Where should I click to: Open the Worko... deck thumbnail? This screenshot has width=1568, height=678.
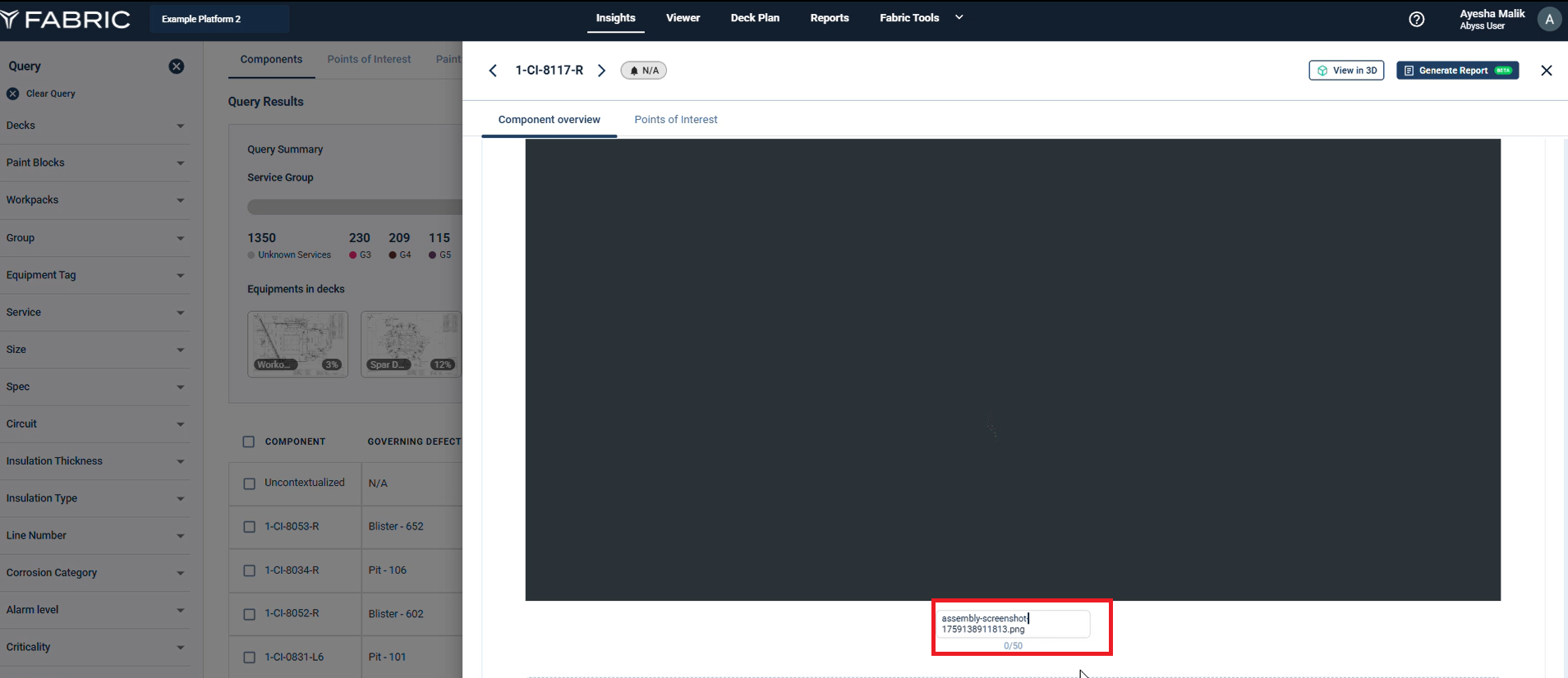[297, 344]
